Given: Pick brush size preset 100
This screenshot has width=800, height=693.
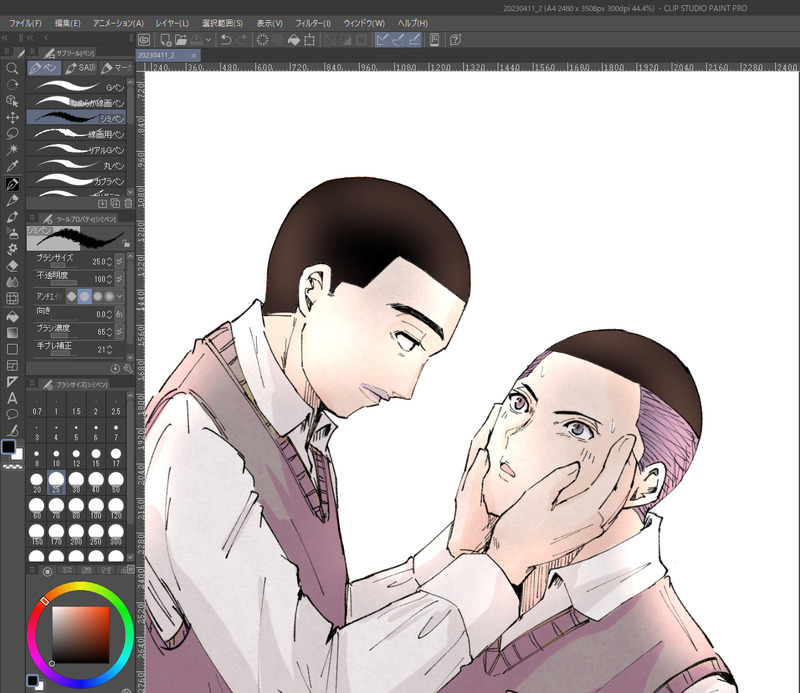Looking at the screenshot, I should coord(96,509).
